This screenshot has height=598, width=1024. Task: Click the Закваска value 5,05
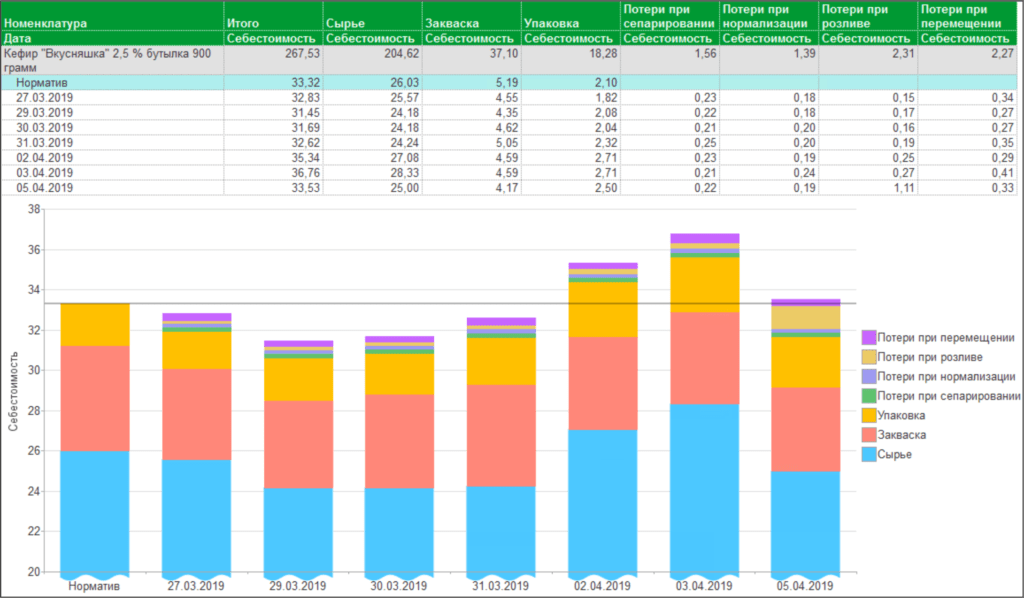(x=472, y=143)
